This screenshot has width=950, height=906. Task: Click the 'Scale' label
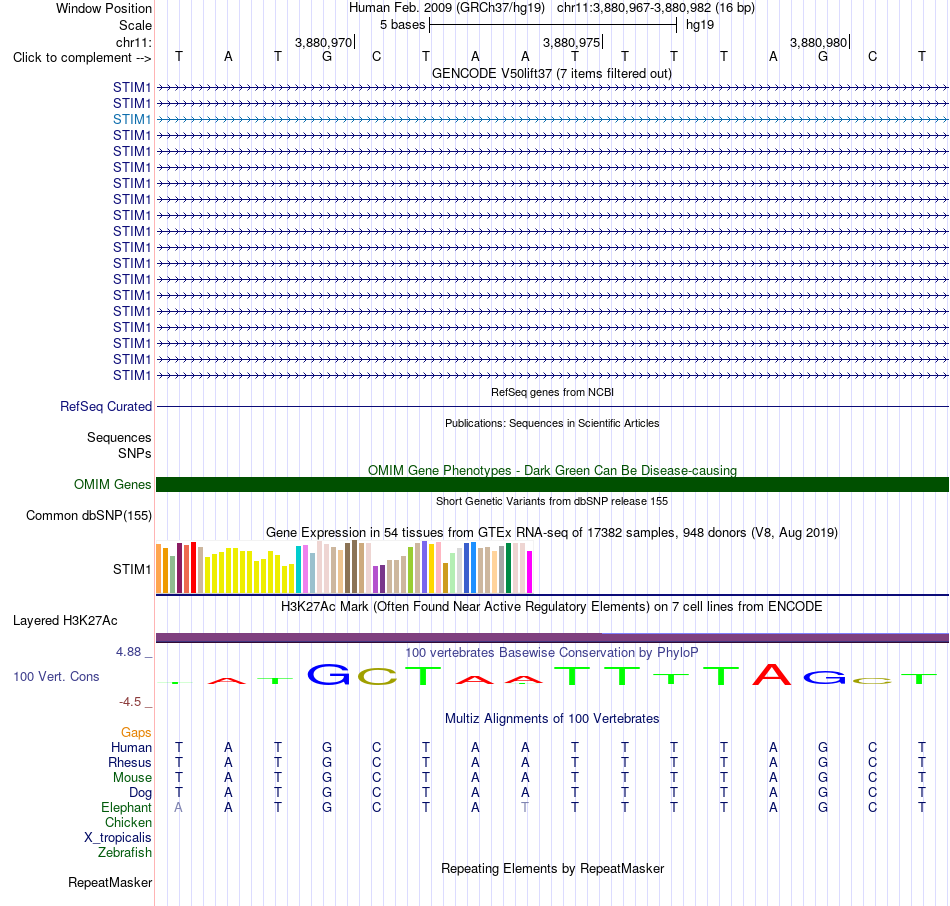coord(135,25)
